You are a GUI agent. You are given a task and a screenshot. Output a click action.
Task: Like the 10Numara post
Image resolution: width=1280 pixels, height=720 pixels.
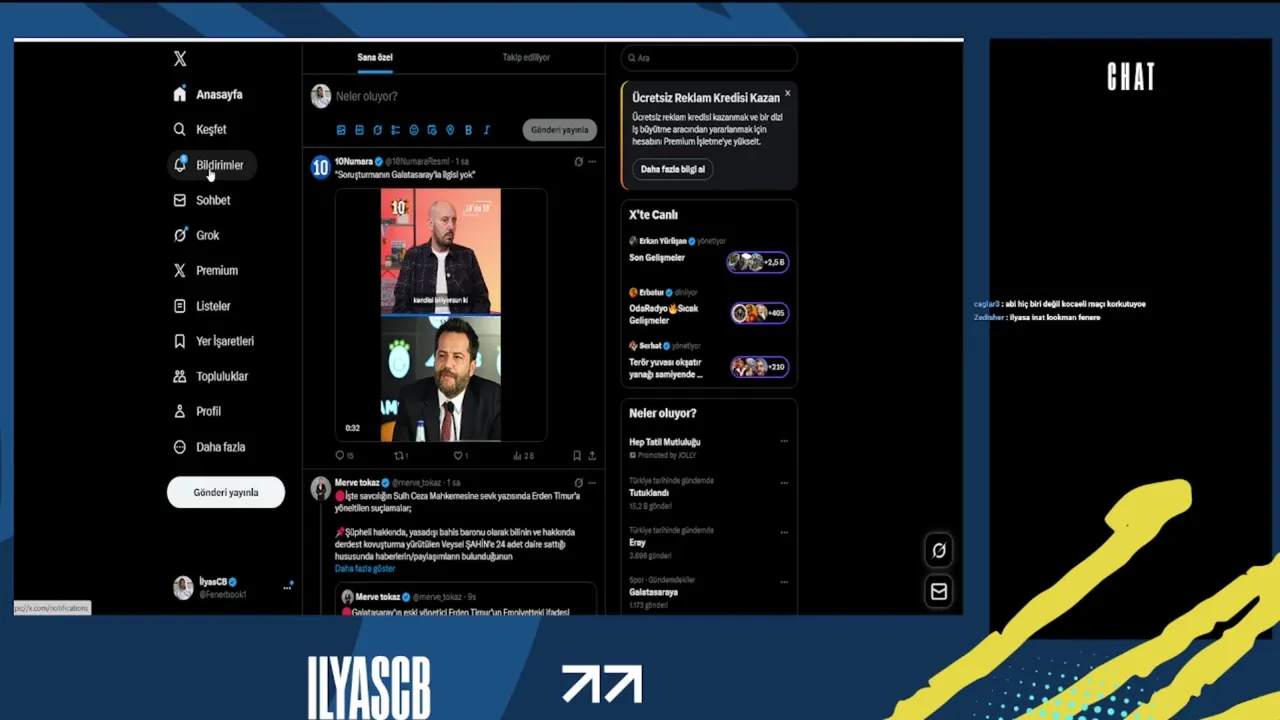click(x=459, y=455)
